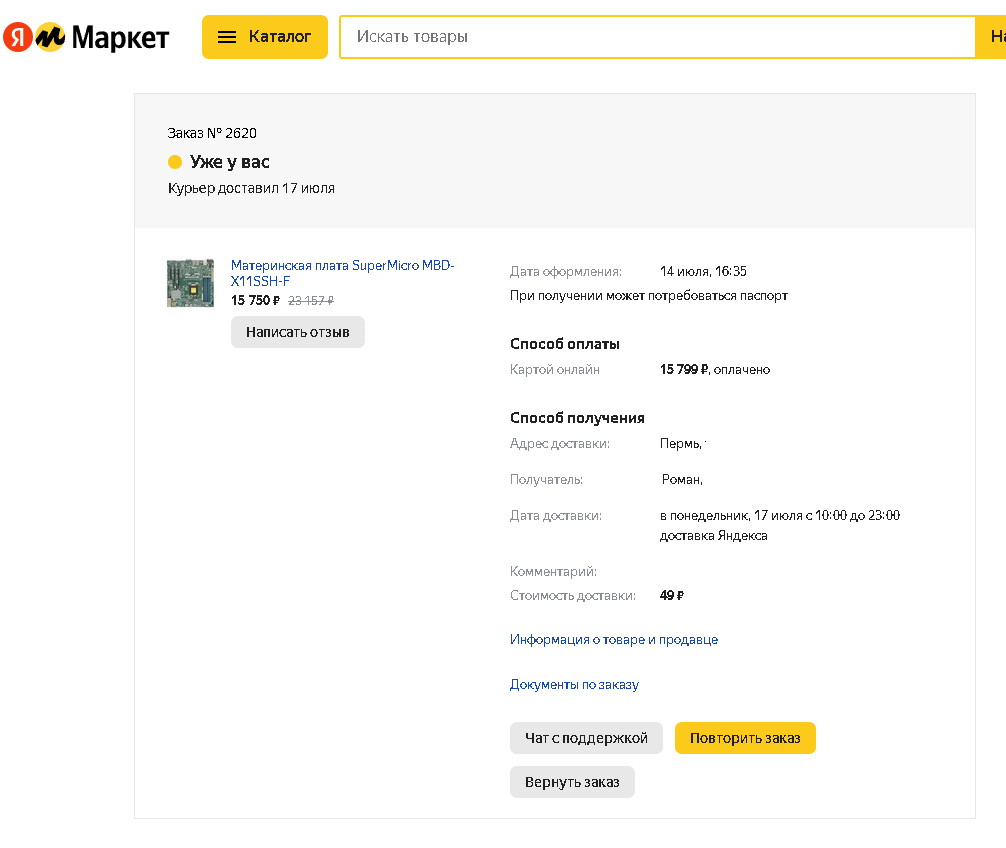Open the "Документы по заказу" link
The width and height of the screenshot is (1006, 848).
point(574,685)
